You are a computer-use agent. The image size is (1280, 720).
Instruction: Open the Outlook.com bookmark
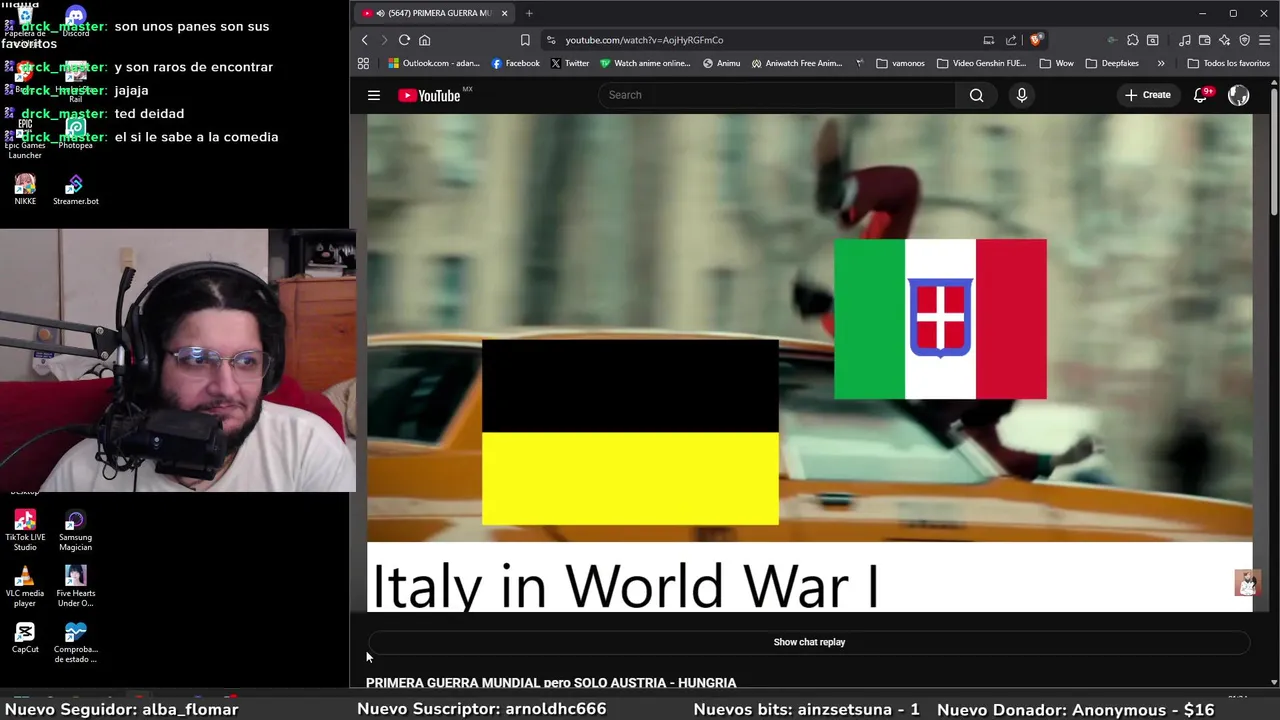point(434,63)
